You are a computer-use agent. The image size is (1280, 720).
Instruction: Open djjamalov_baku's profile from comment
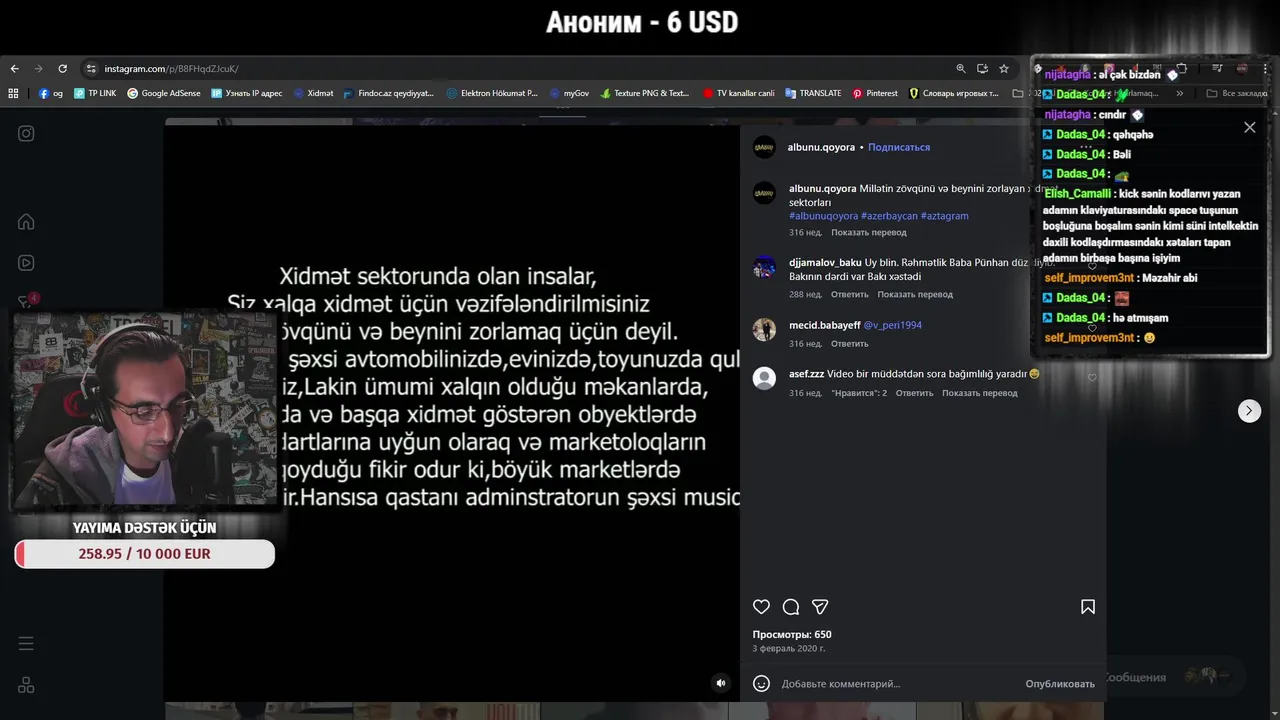click(825, 263)
